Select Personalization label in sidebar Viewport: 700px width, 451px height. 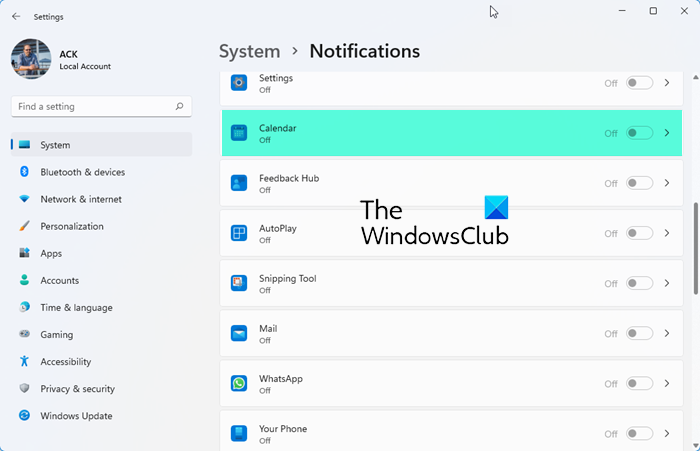tap(72, 226)
